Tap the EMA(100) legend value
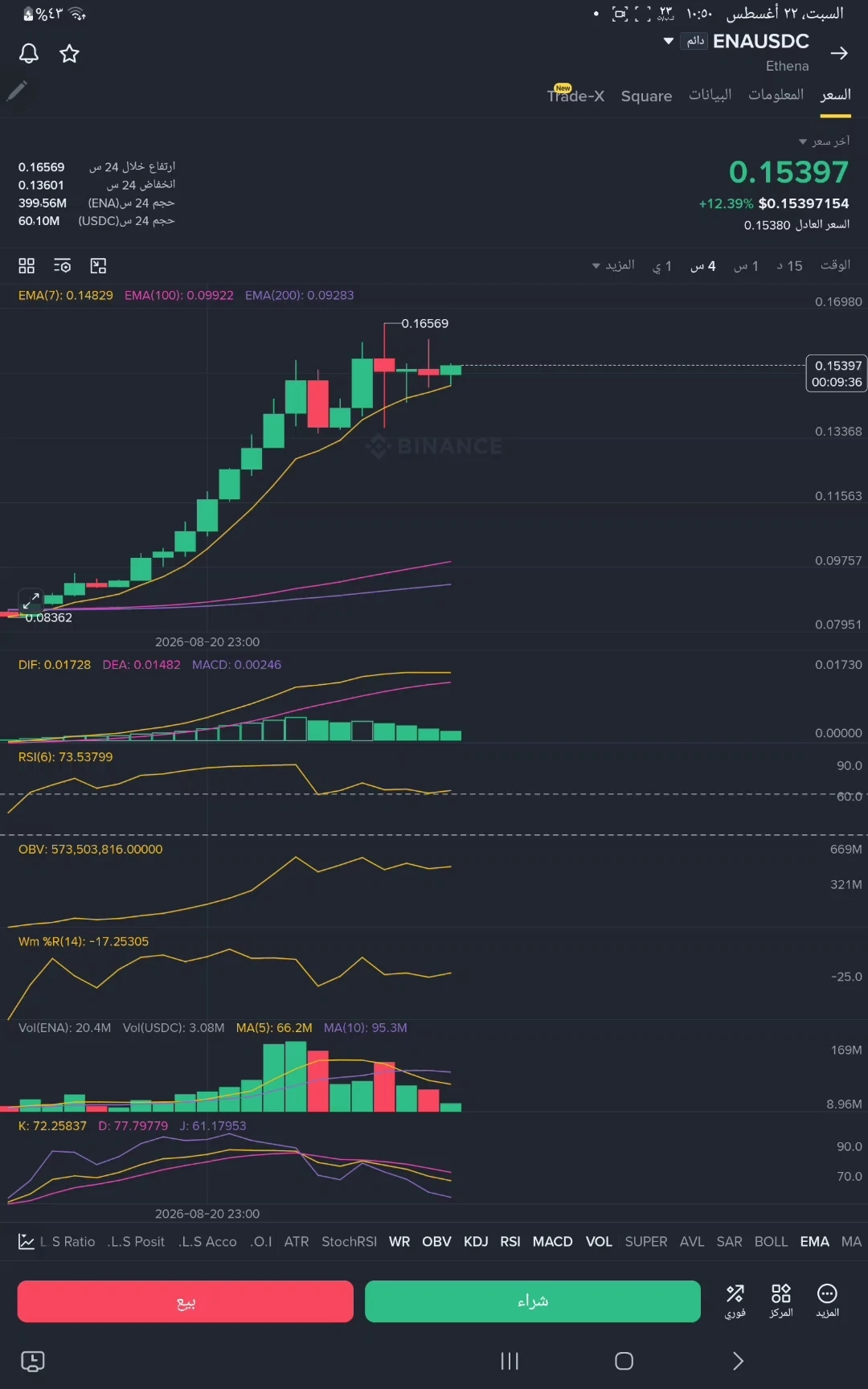The width and height of the screenshot is (868, 1389). [x=179, y=295]
